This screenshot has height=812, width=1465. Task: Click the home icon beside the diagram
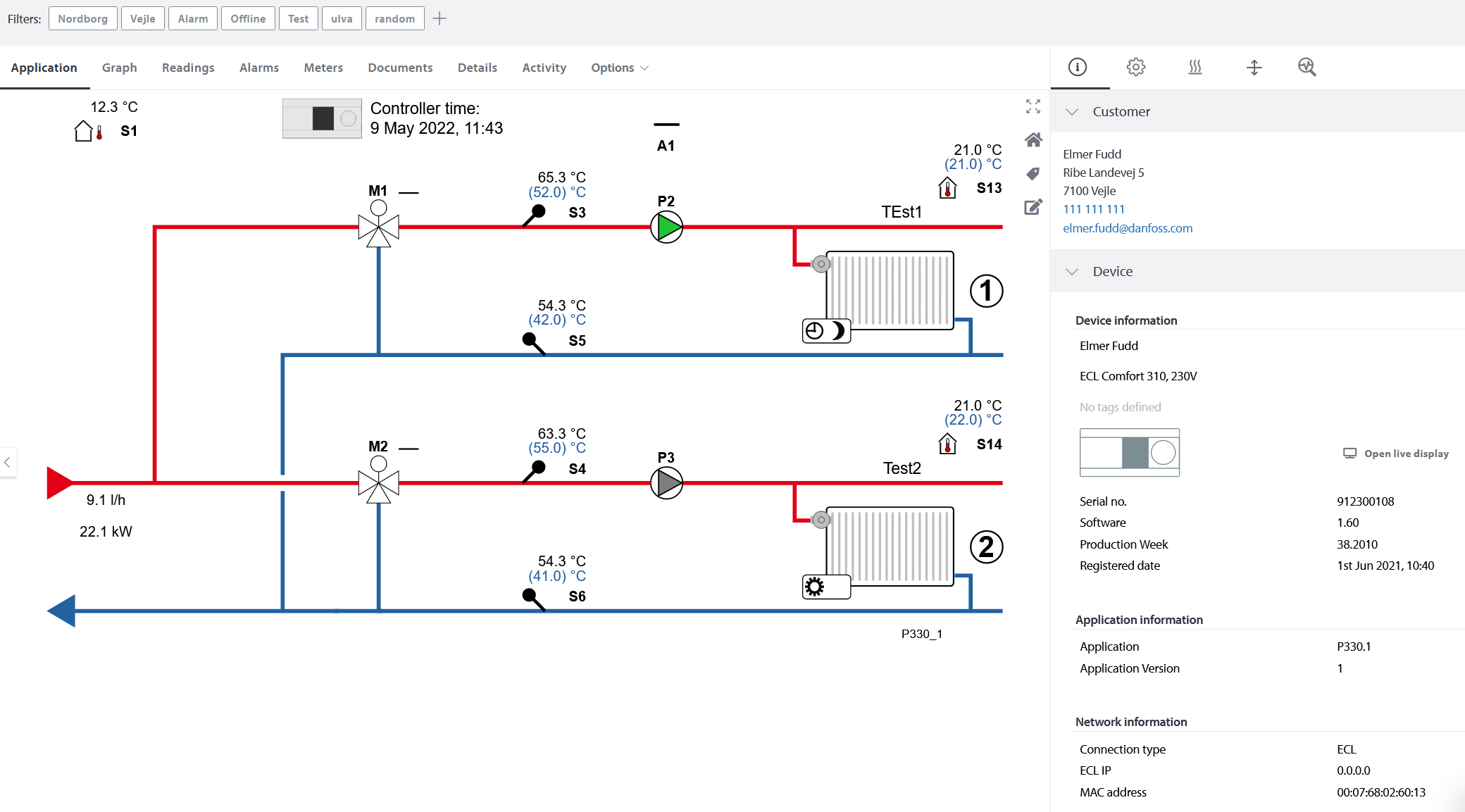click(x=1033, y=140)
